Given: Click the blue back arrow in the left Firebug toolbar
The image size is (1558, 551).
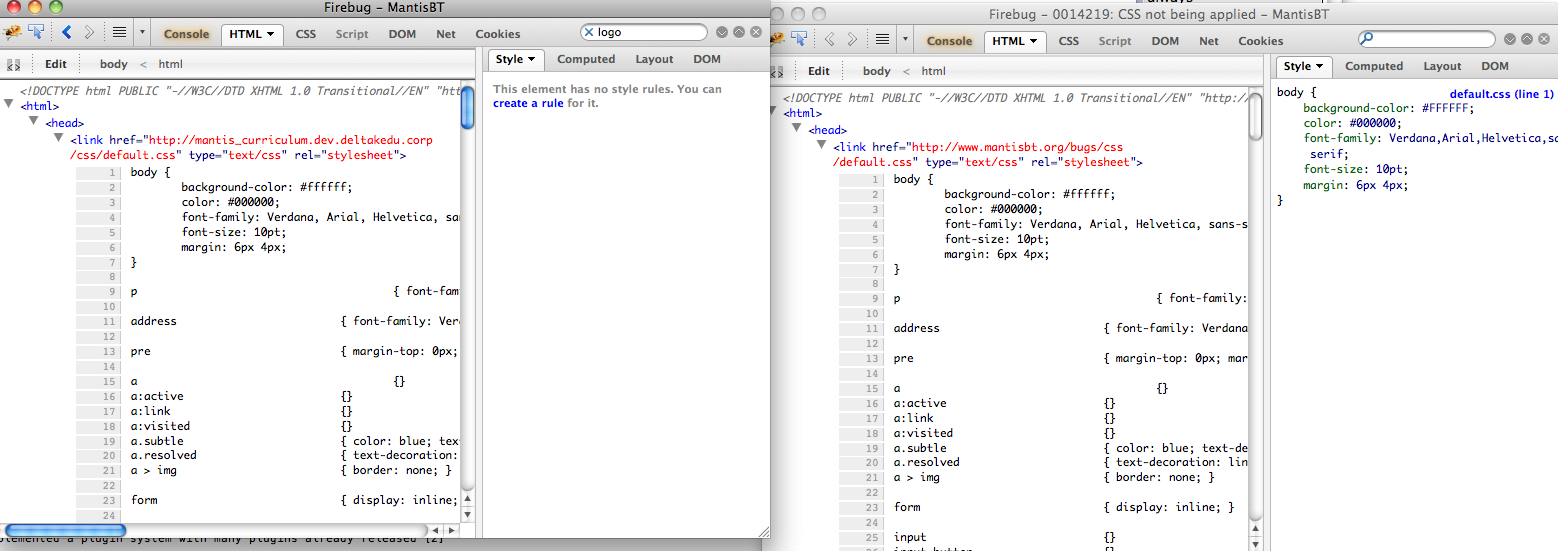Looking at the screenshot, I should pos(67,33).
